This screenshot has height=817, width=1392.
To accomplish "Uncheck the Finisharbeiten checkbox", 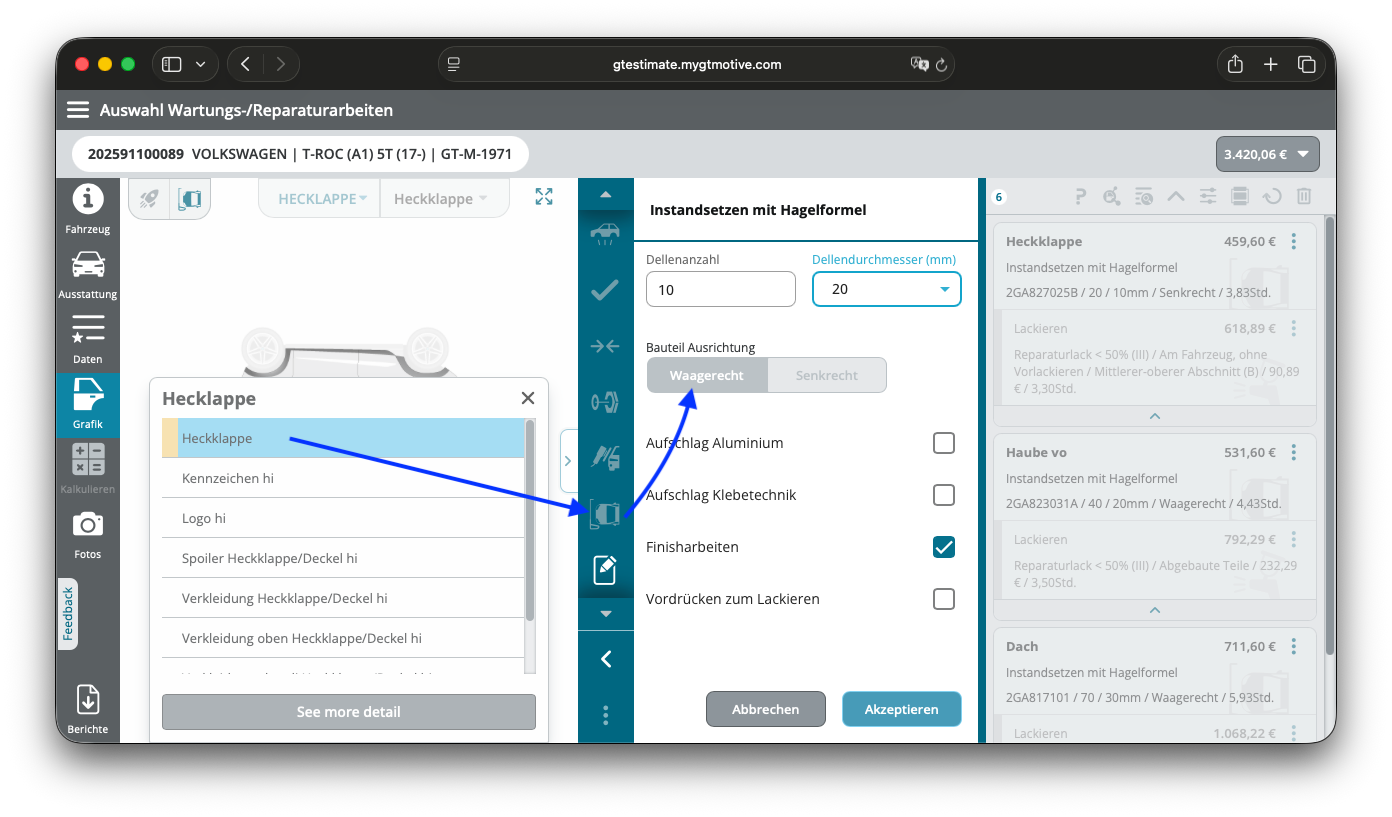I will 944,547.
